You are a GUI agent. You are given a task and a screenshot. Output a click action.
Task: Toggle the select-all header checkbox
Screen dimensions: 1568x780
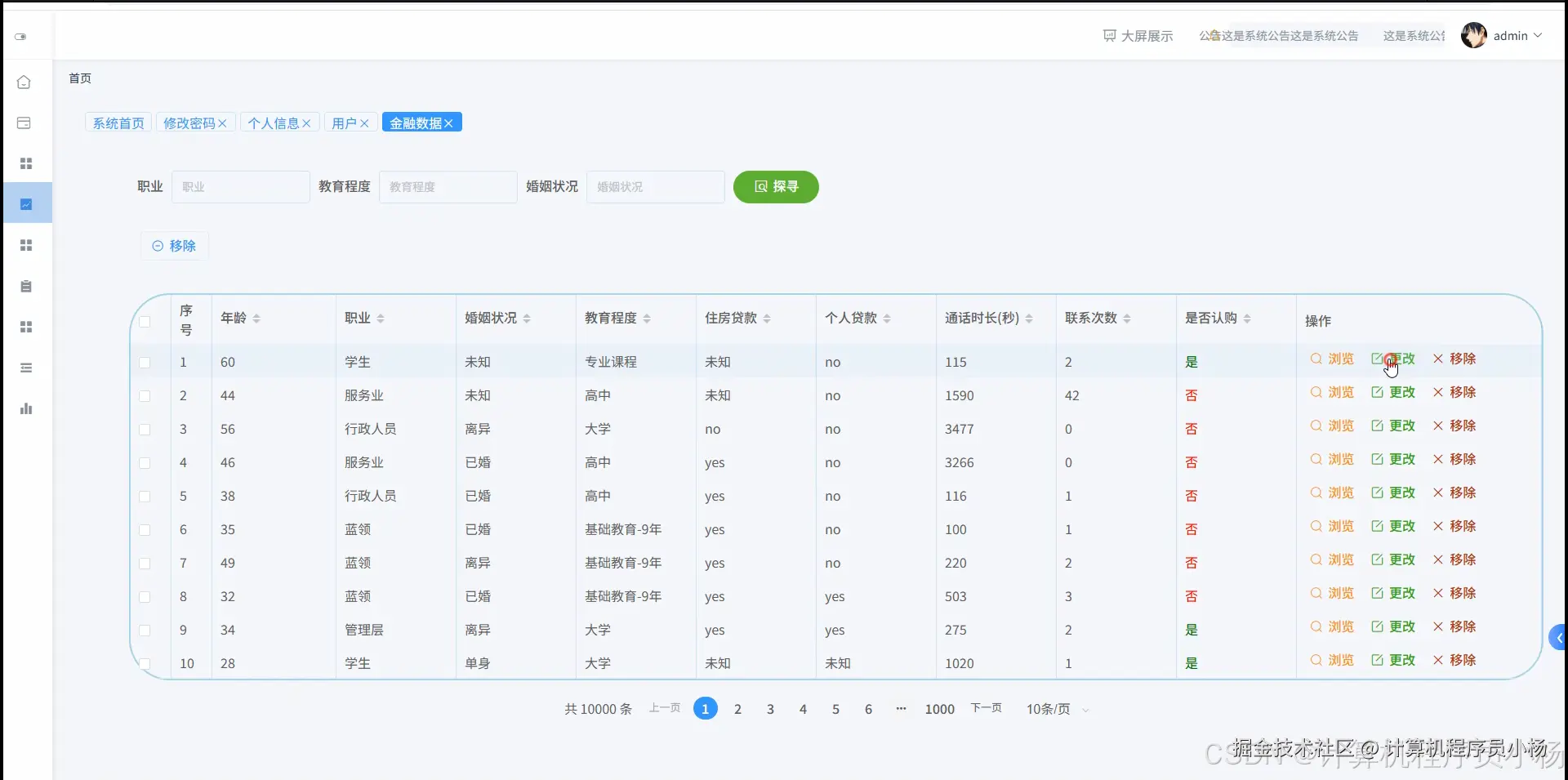pyautogui.click(x=145, y=321)
